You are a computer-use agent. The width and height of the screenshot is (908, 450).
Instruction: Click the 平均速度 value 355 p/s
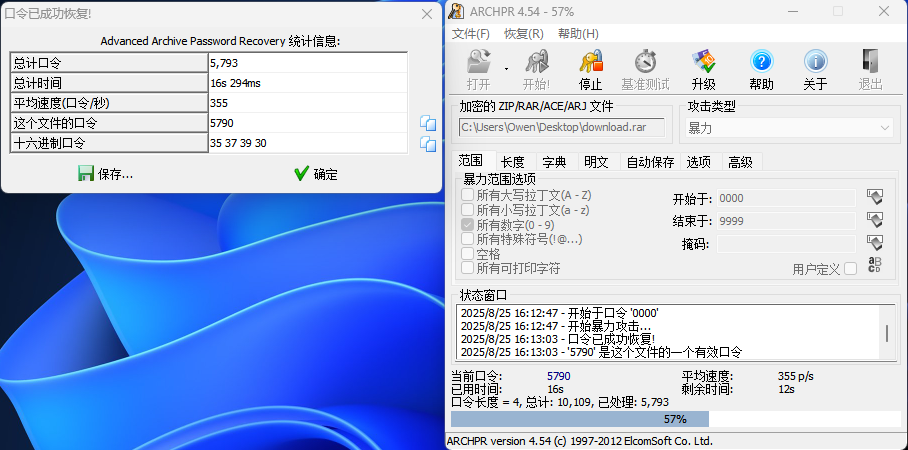tap(796, 376)
